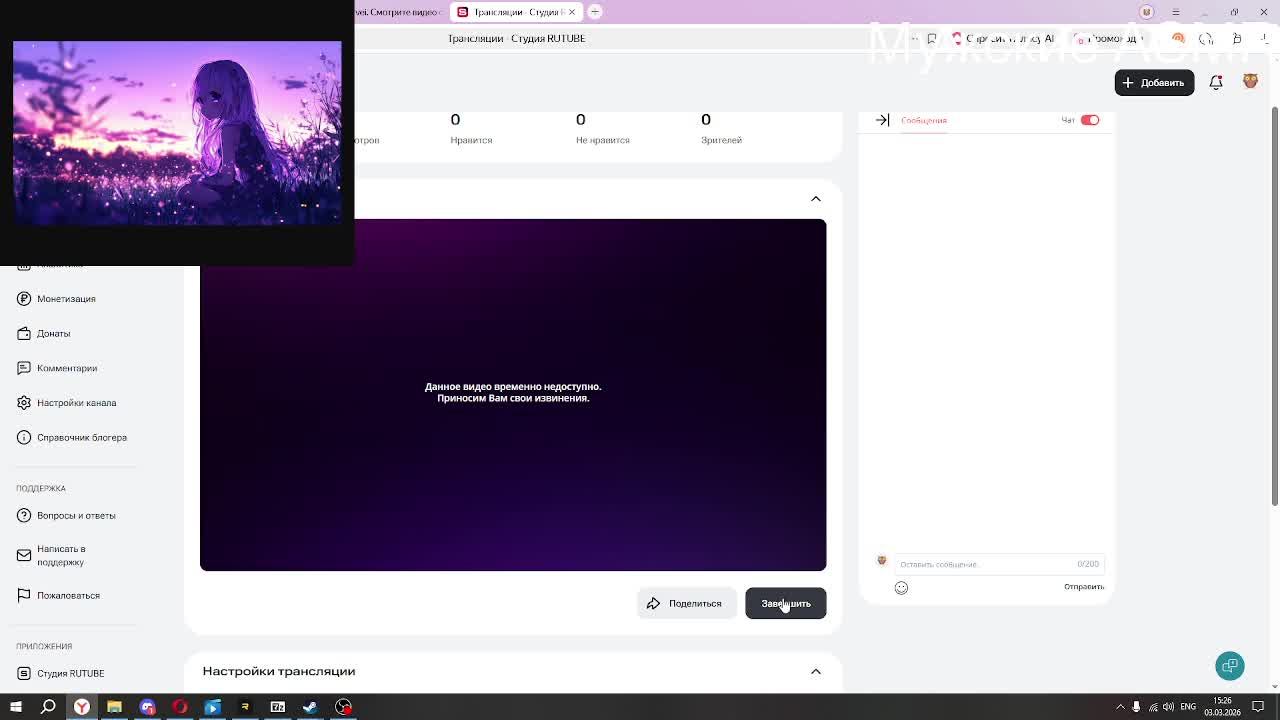This screenshot has width=1280, height=720.
Task: Collapse Настройки трансляции section chevron
Action: point(816,671)
